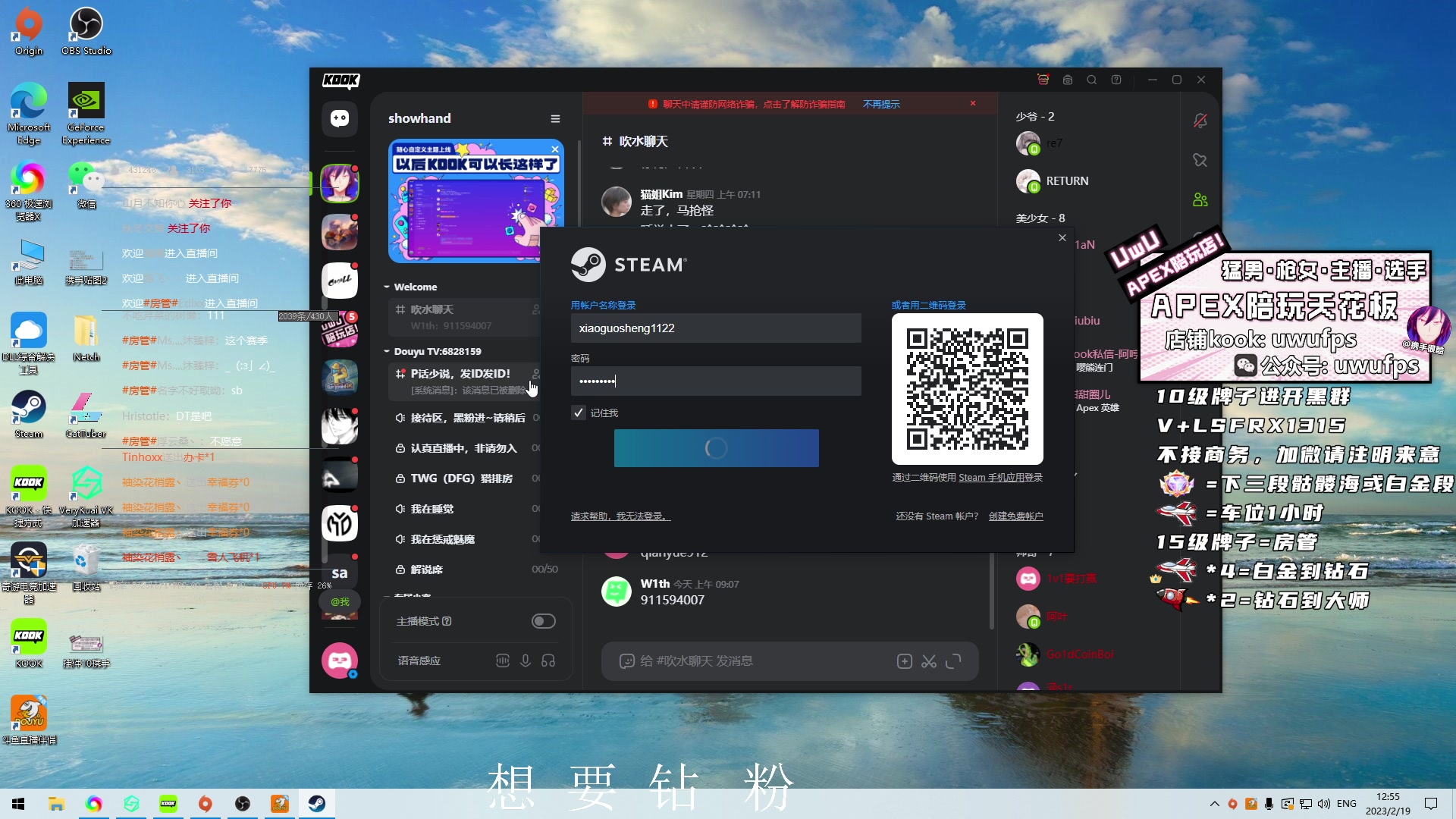Open GeForce Experience desktop icon
This screenshot has height=819, width=1456.
click(86, 114)
